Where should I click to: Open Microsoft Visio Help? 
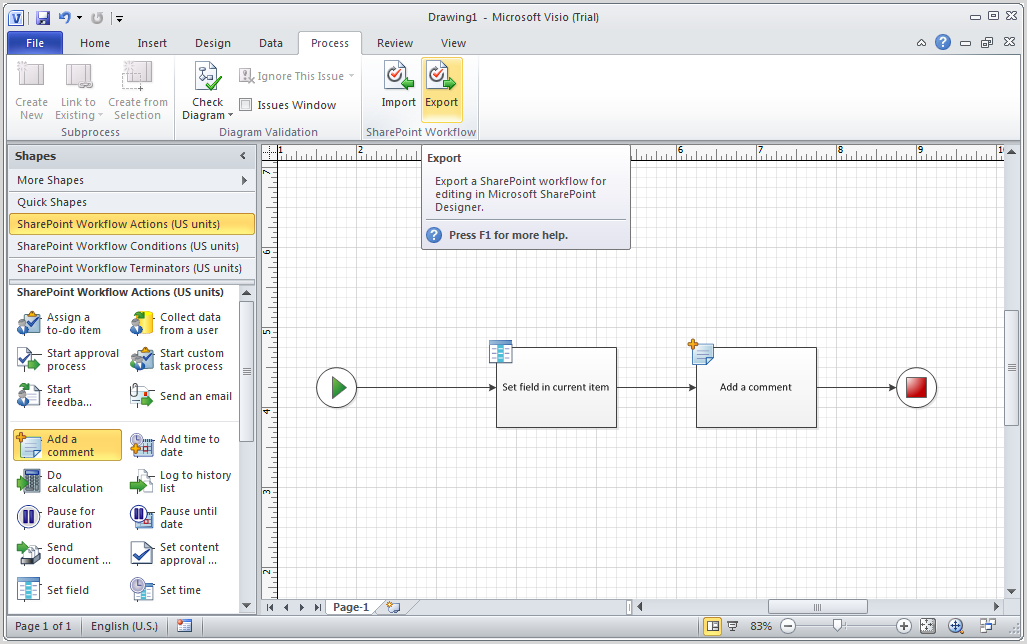[x=943, y=43]
